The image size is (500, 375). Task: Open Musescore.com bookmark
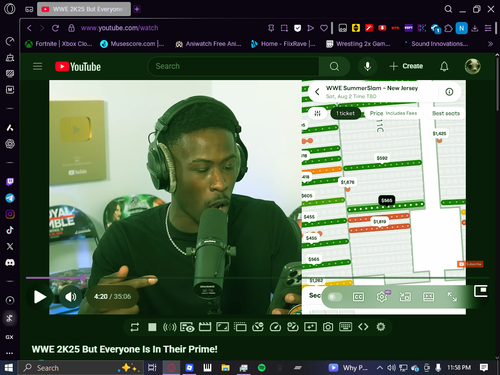(x=132, y=44)
